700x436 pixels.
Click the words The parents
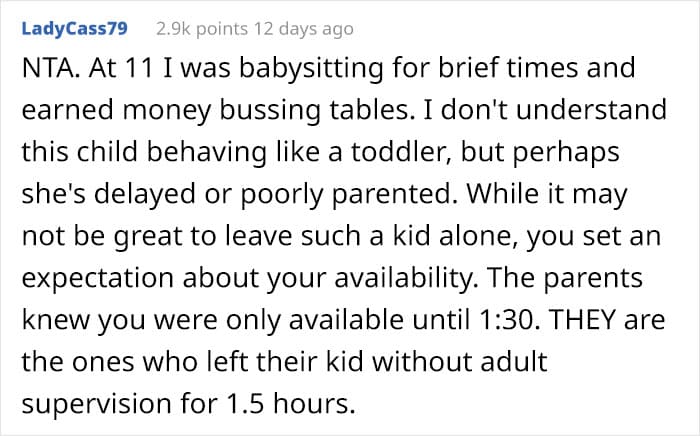[x=565, y=278]
